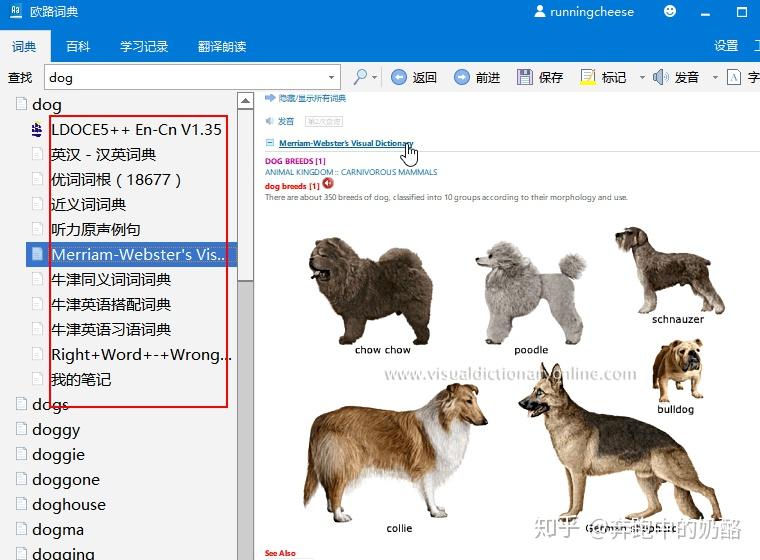The height and width of the screenshot is (560, 760).
Task: Click the smiley feedback icon
Action: [x=670, y=11]
